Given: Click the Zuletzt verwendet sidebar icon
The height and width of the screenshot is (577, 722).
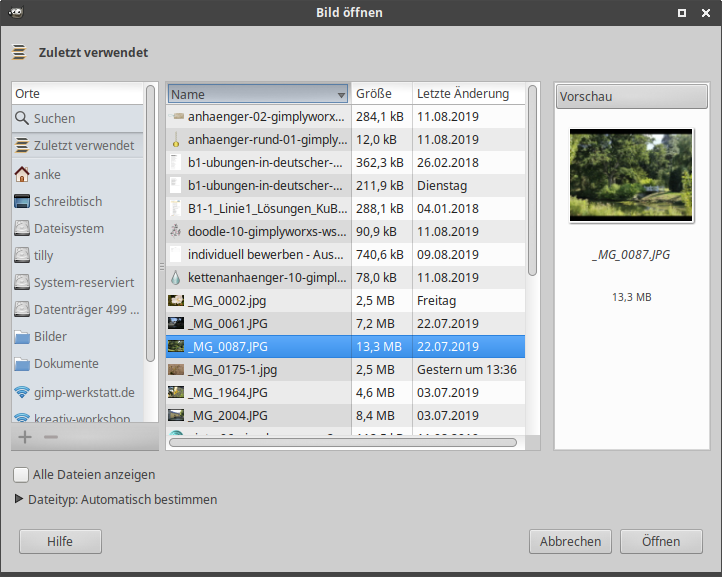Looking at the screenshot, I should click(22, 146).
